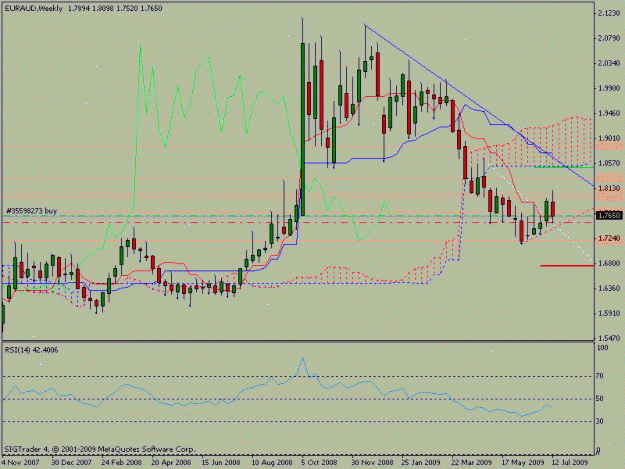Click the 17 May 2009 date label
Image resolution: width=625 pixels, height=469 pixels.
tap(523, 462)
